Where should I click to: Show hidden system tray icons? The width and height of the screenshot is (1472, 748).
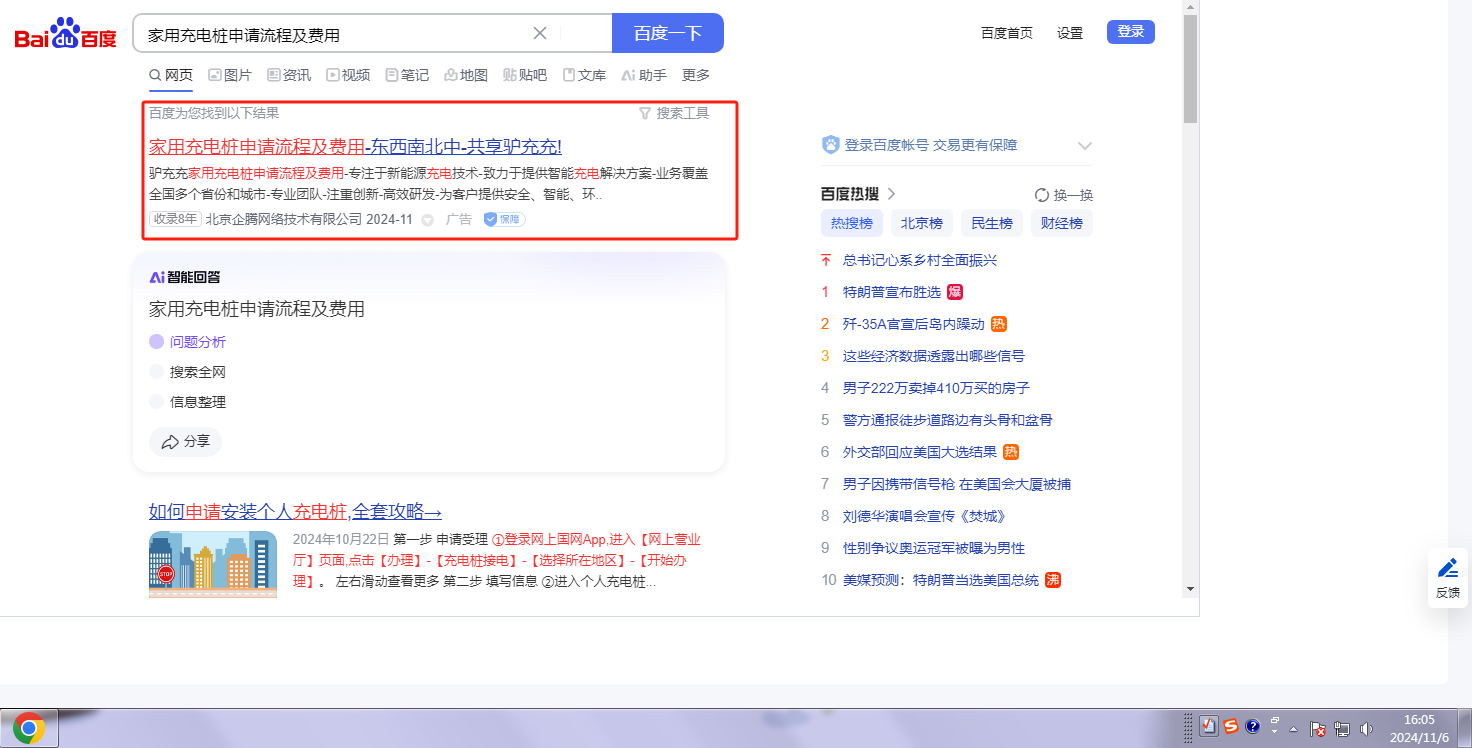tap(1294, 729)
